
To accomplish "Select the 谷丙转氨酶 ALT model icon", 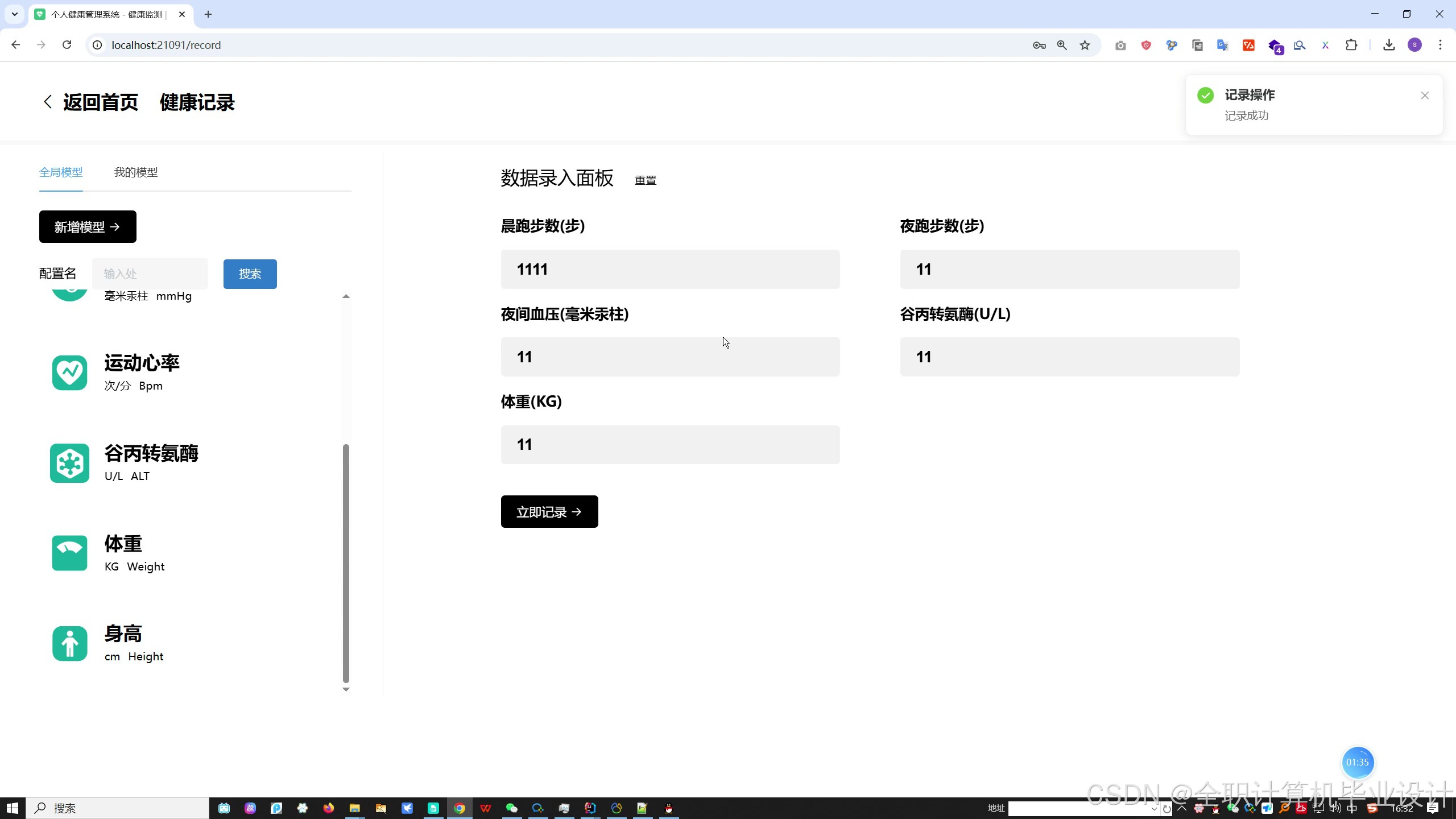I will [69, 463].
